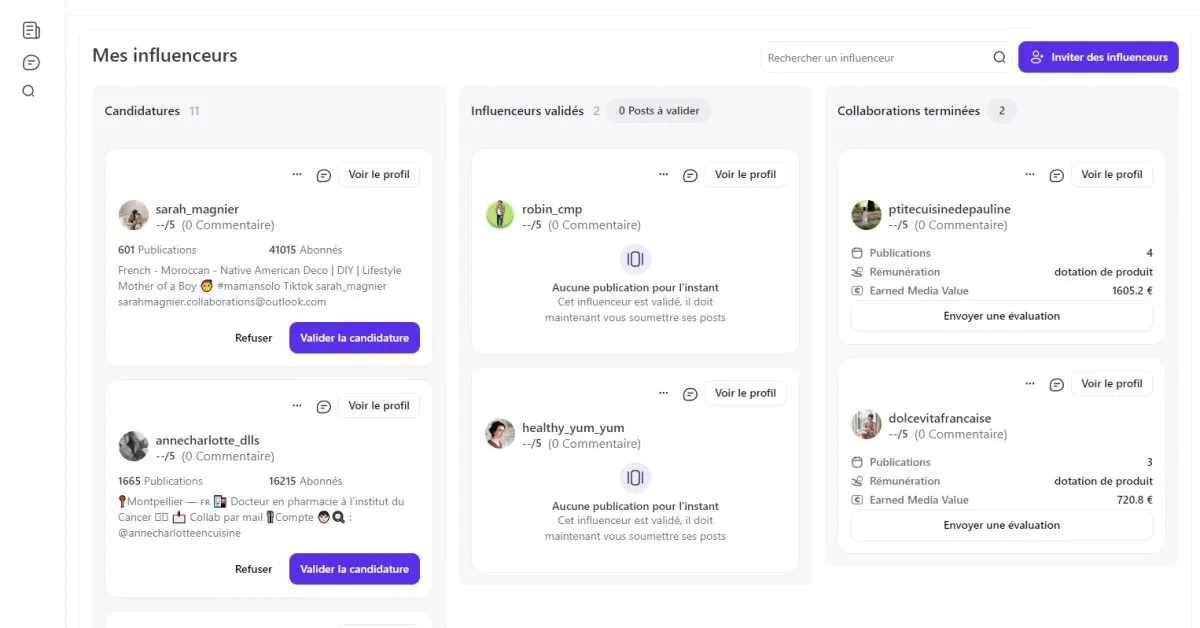This screenshot has height=628, width=1200.
Task: Open the documents icon in left sidebar
Action: point(31,30)
